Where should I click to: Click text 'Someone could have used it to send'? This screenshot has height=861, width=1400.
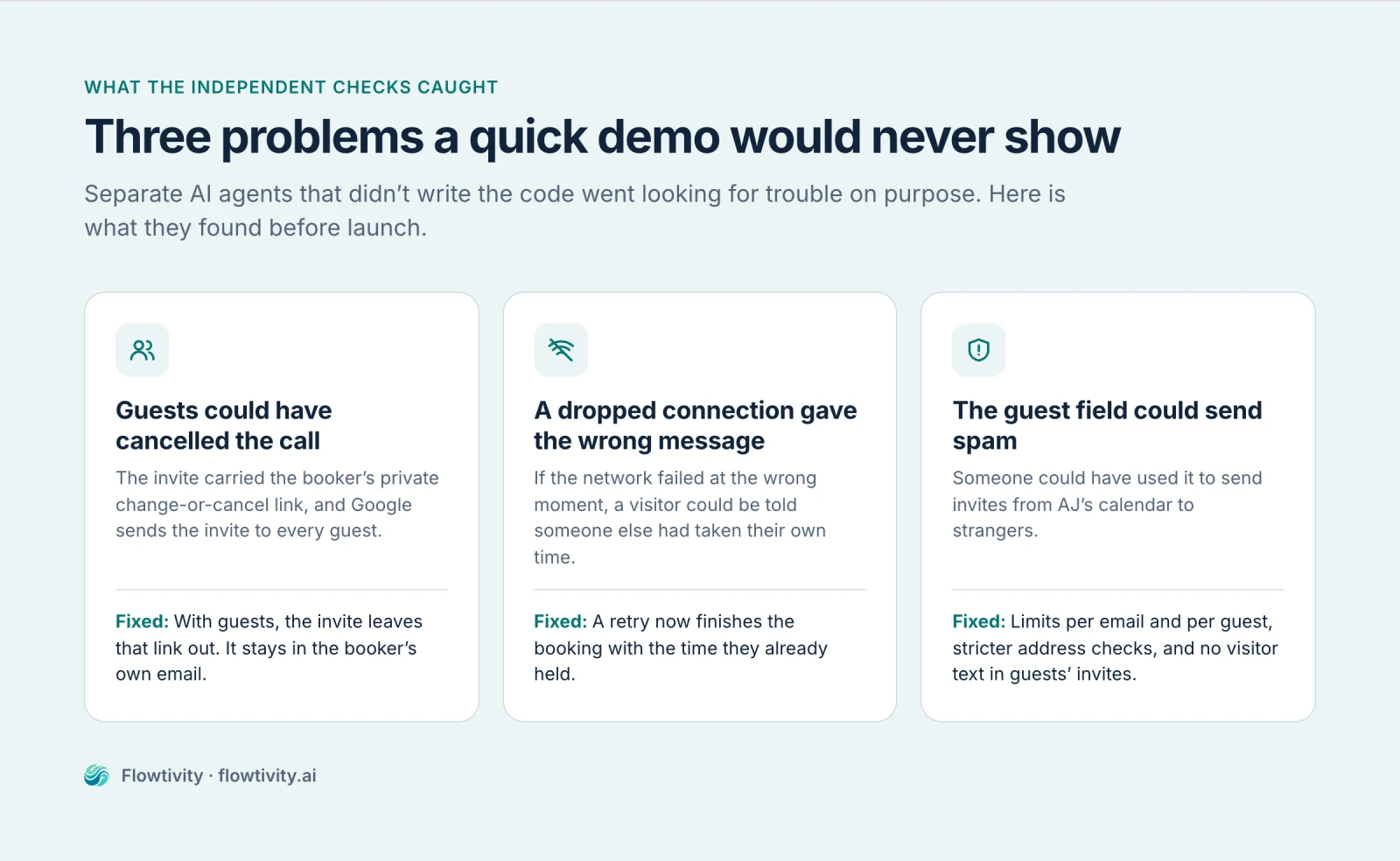pos(1107,478)
